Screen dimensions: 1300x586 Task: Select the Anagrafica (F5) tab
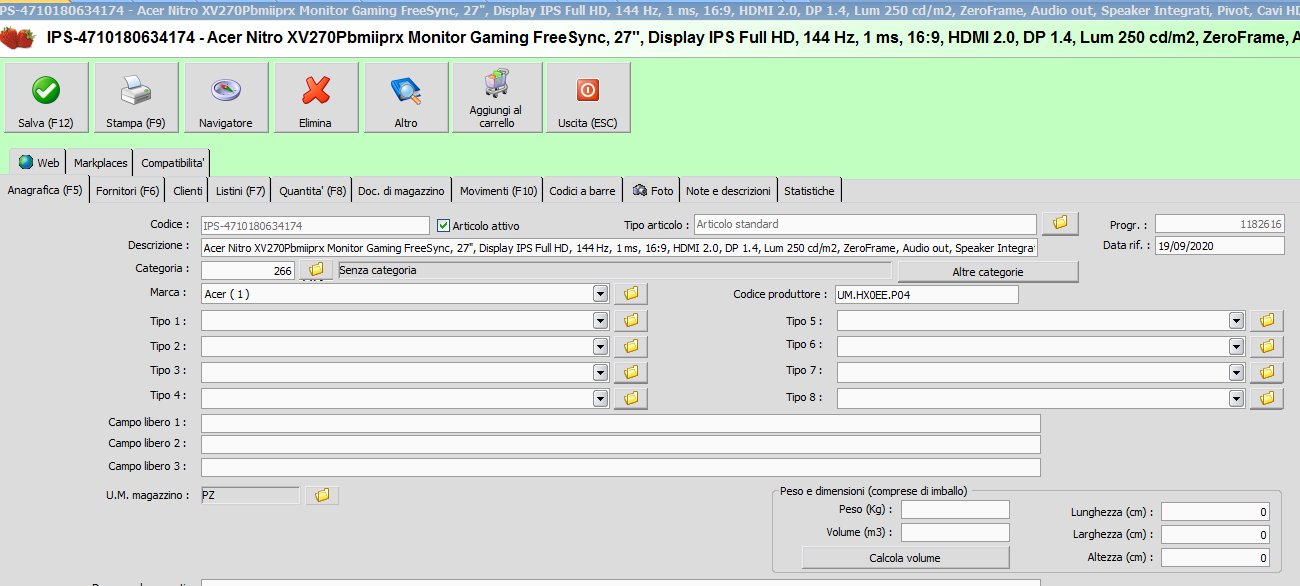point(45,191)
